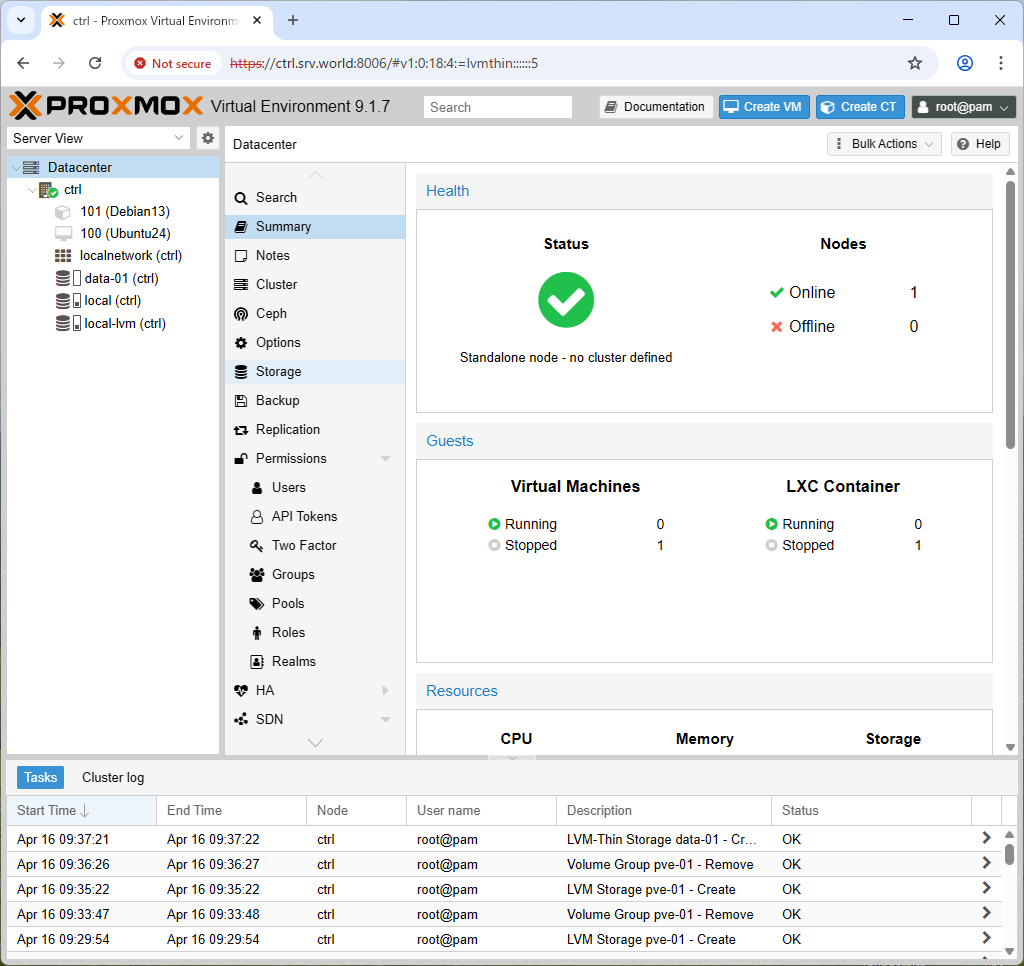Select the Replication arrows icon

pos(241,430)
